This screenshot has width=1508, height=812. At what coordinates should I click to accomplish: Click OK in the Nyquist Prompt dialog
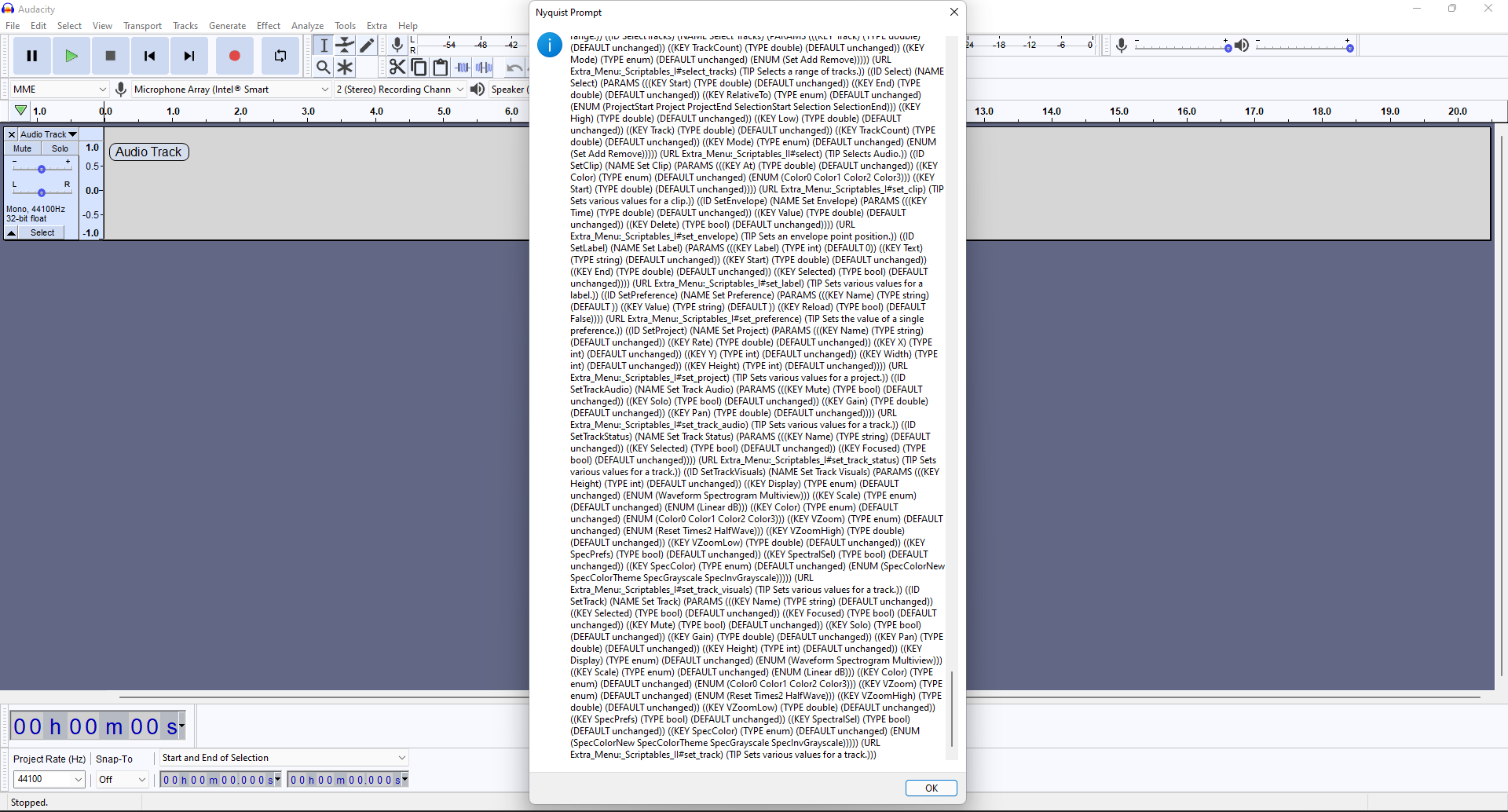click(x=931, y=788)
